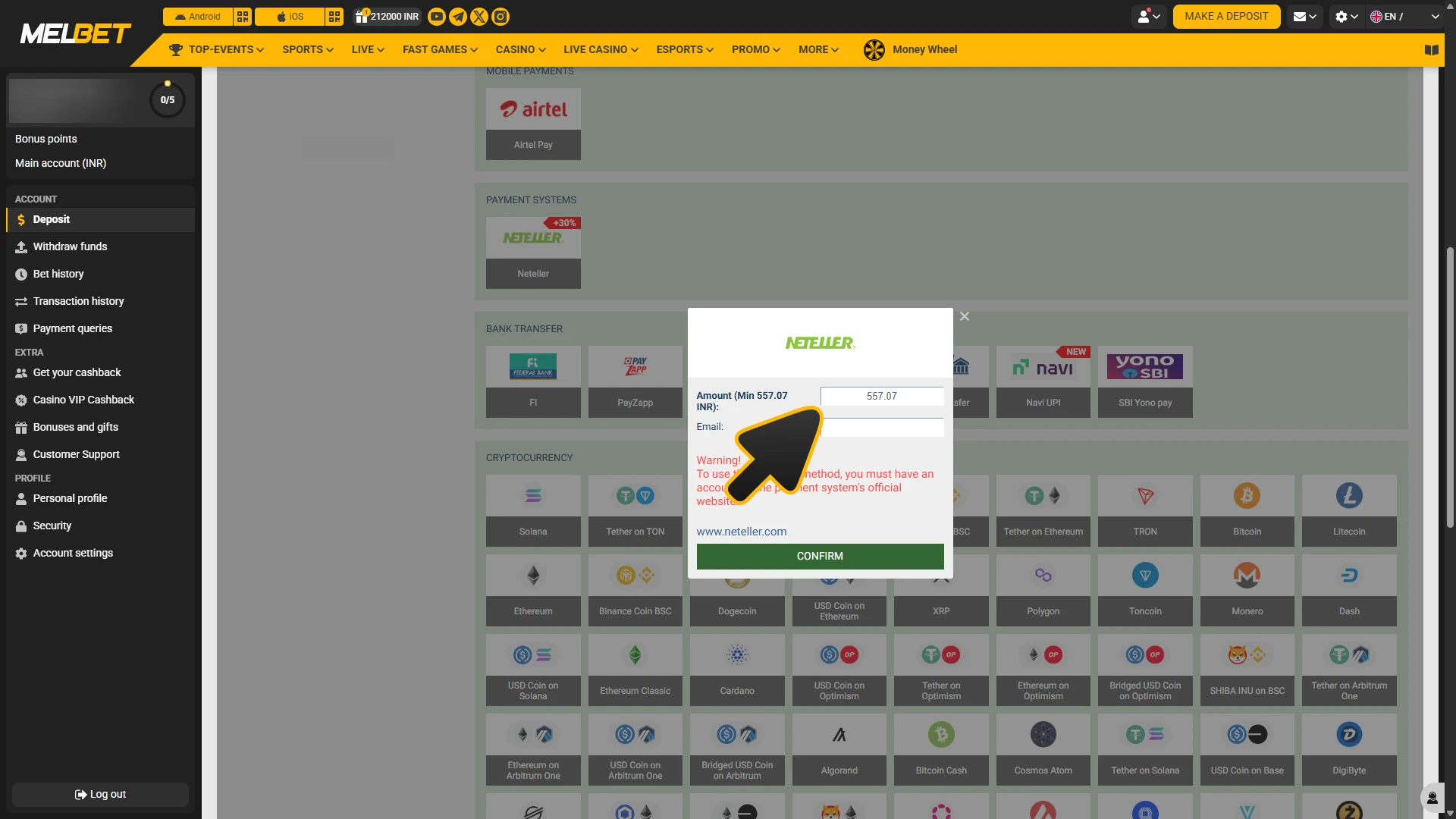The height and width of the screenshot is (819, 1456).
Task: Click the Money Wheel icon
Action: [x=874, y=50]
